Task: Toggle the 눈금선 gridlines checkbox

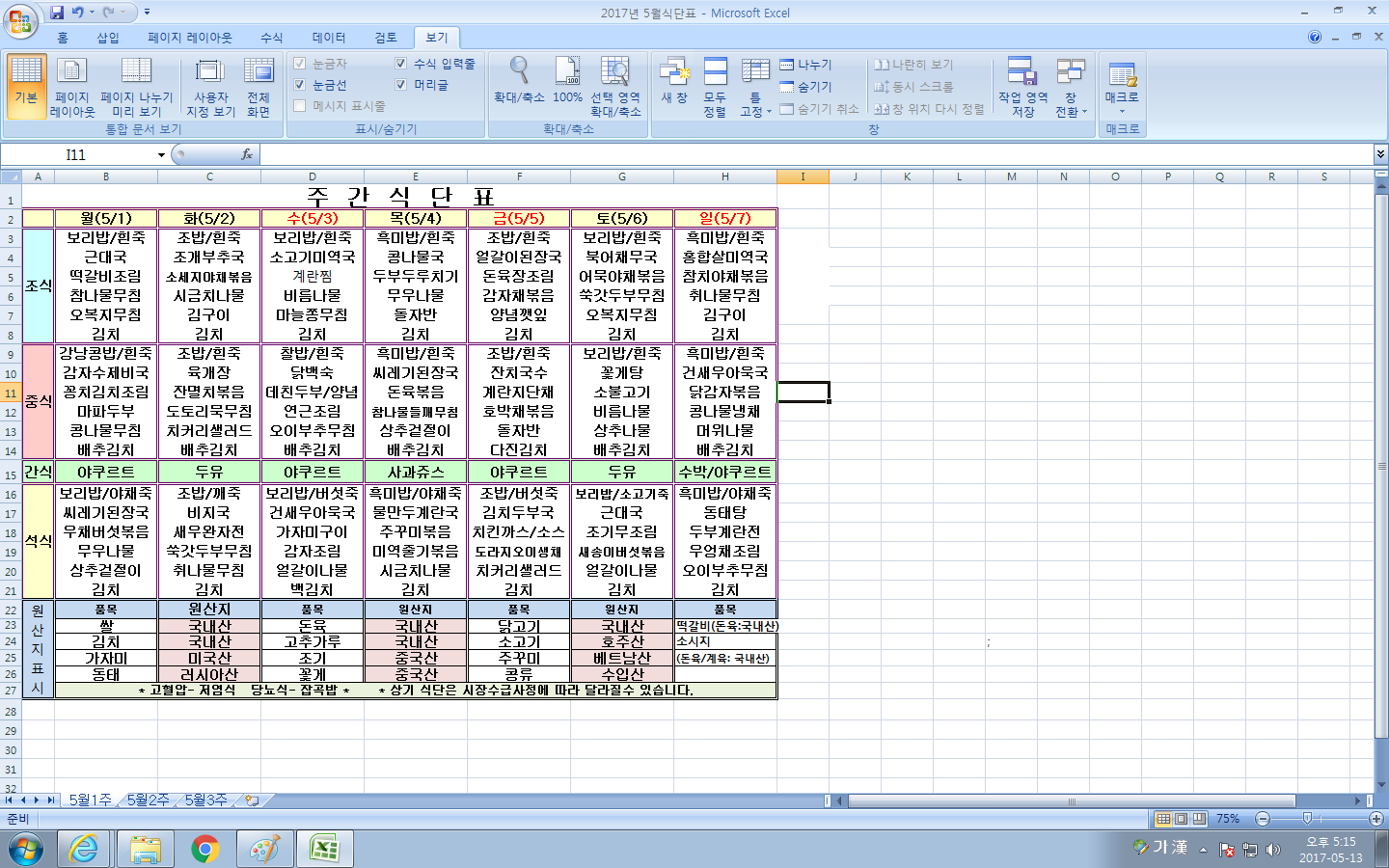Action: point(300,85)
